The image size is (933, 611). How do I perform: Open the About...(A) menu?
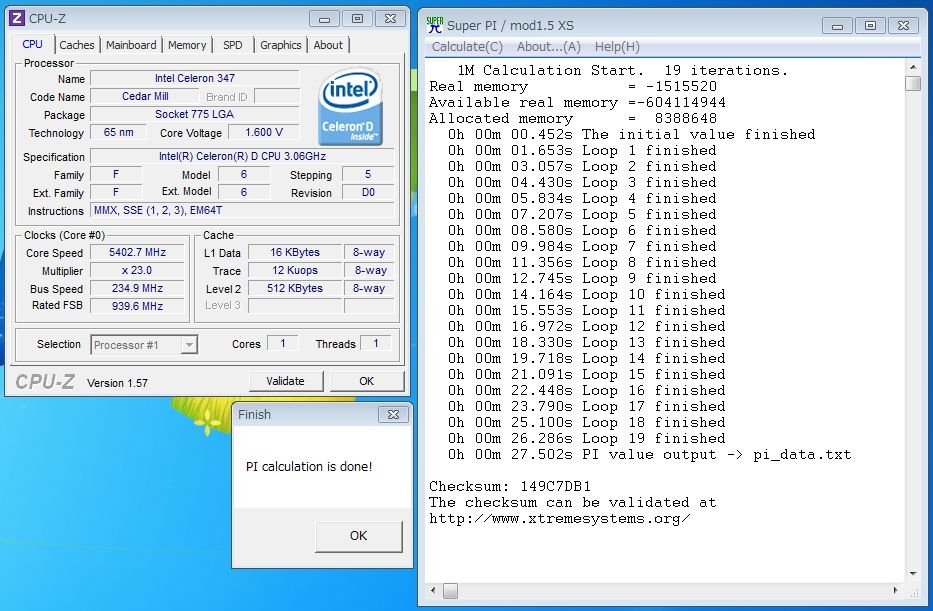point(548,47)
